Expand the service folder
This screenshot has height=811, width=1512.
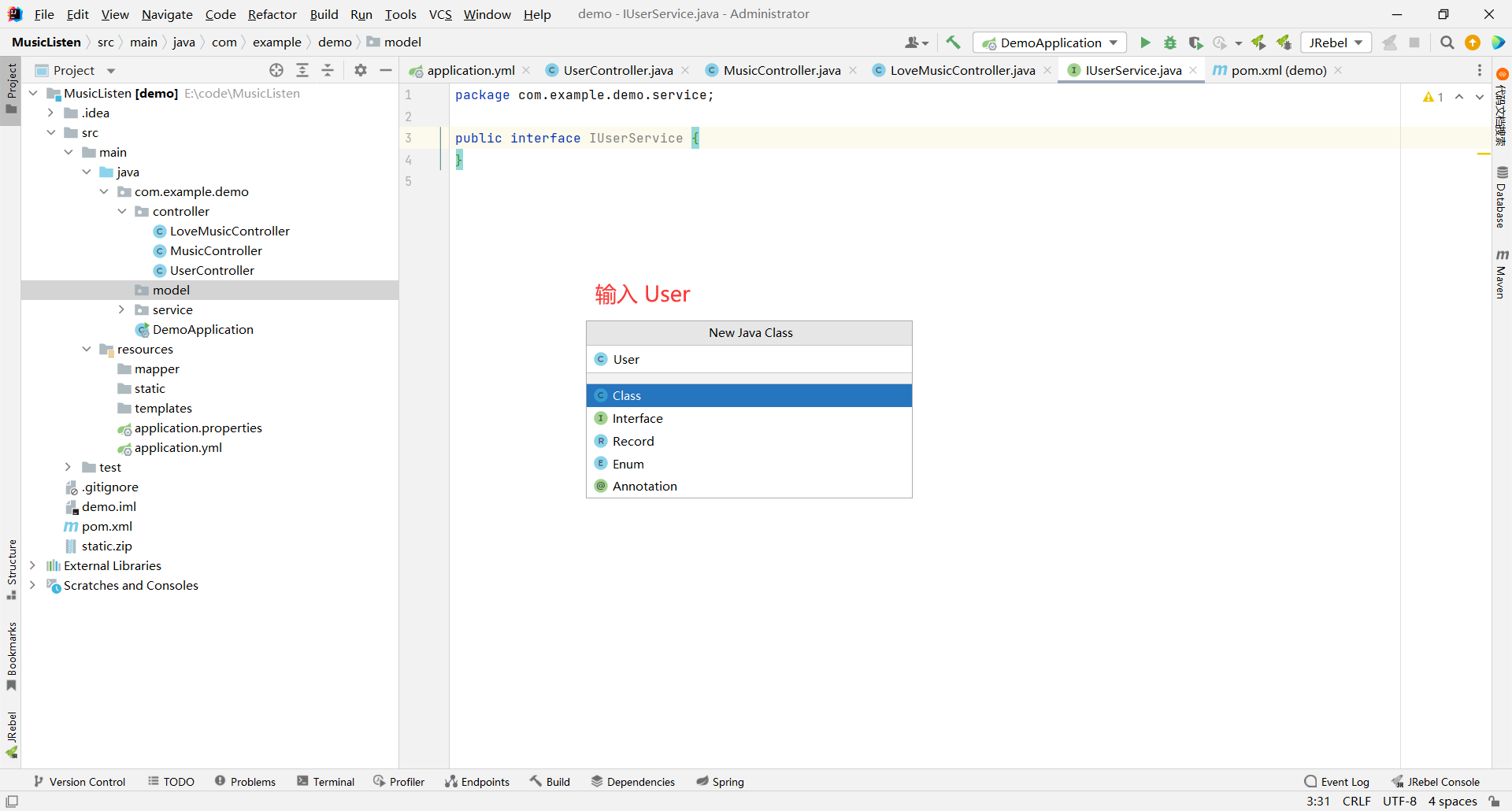[121, 309]
